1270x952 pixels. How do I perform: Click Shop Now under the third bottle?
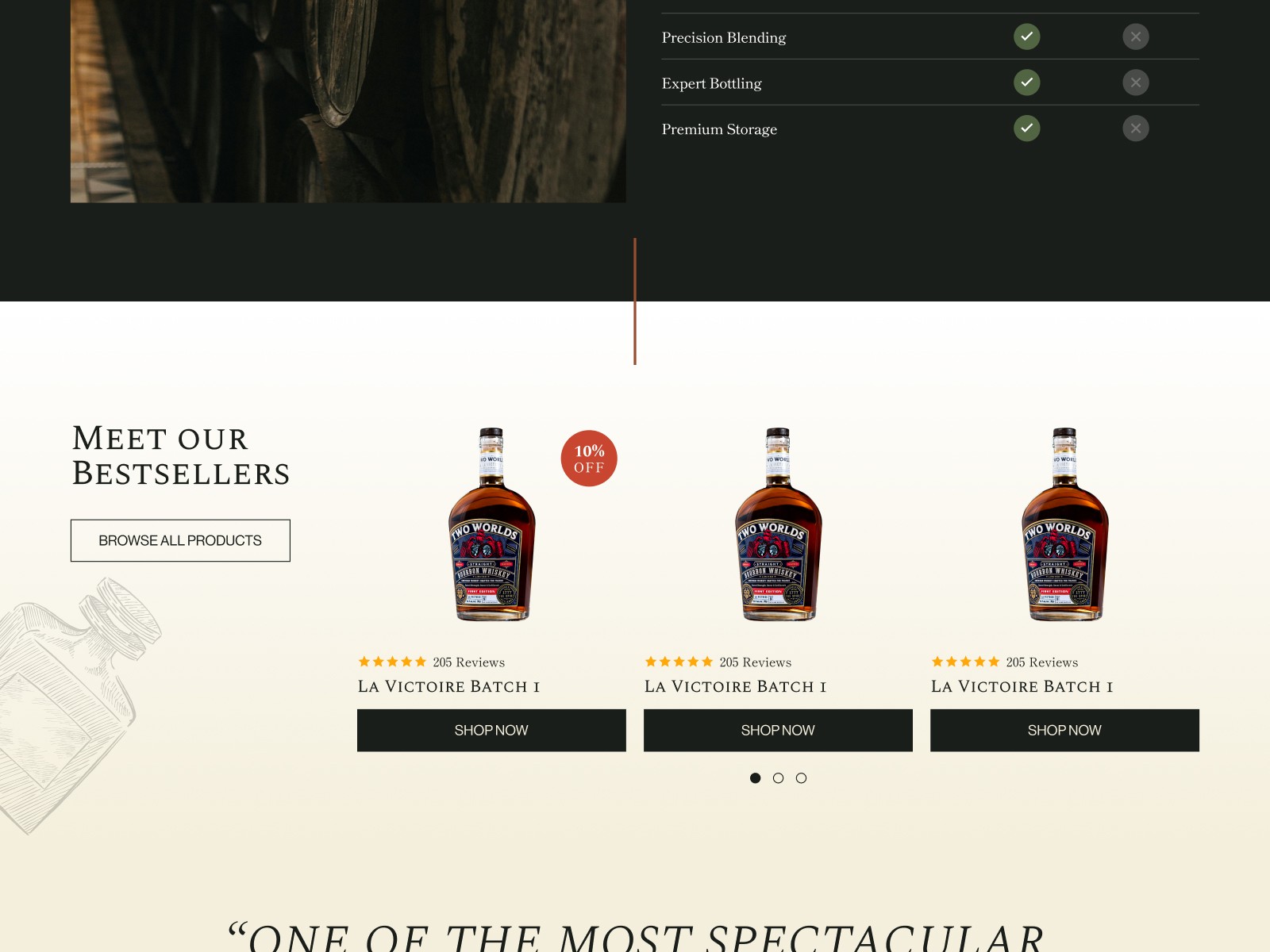point(1064,730)
